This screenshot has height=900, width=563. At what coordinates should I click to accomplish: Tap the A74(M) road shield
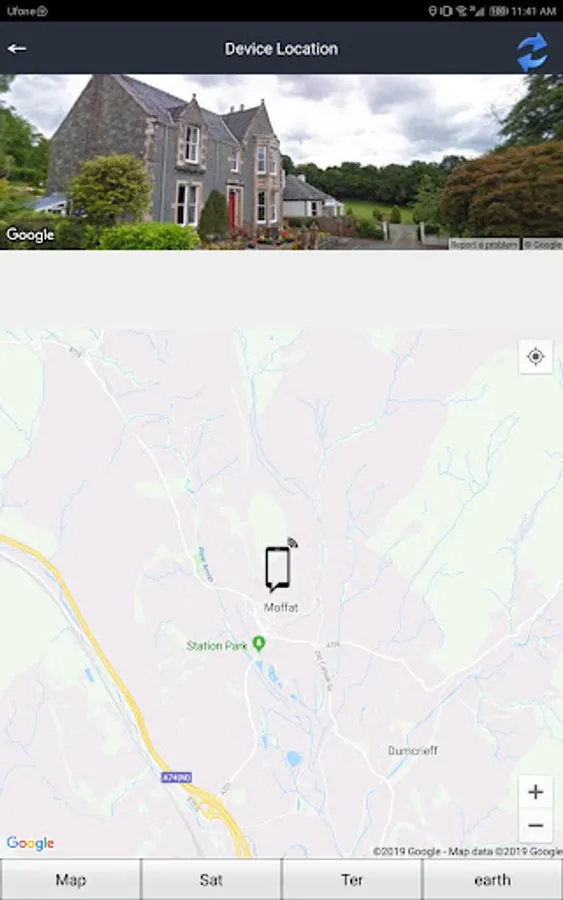(177, 777)
